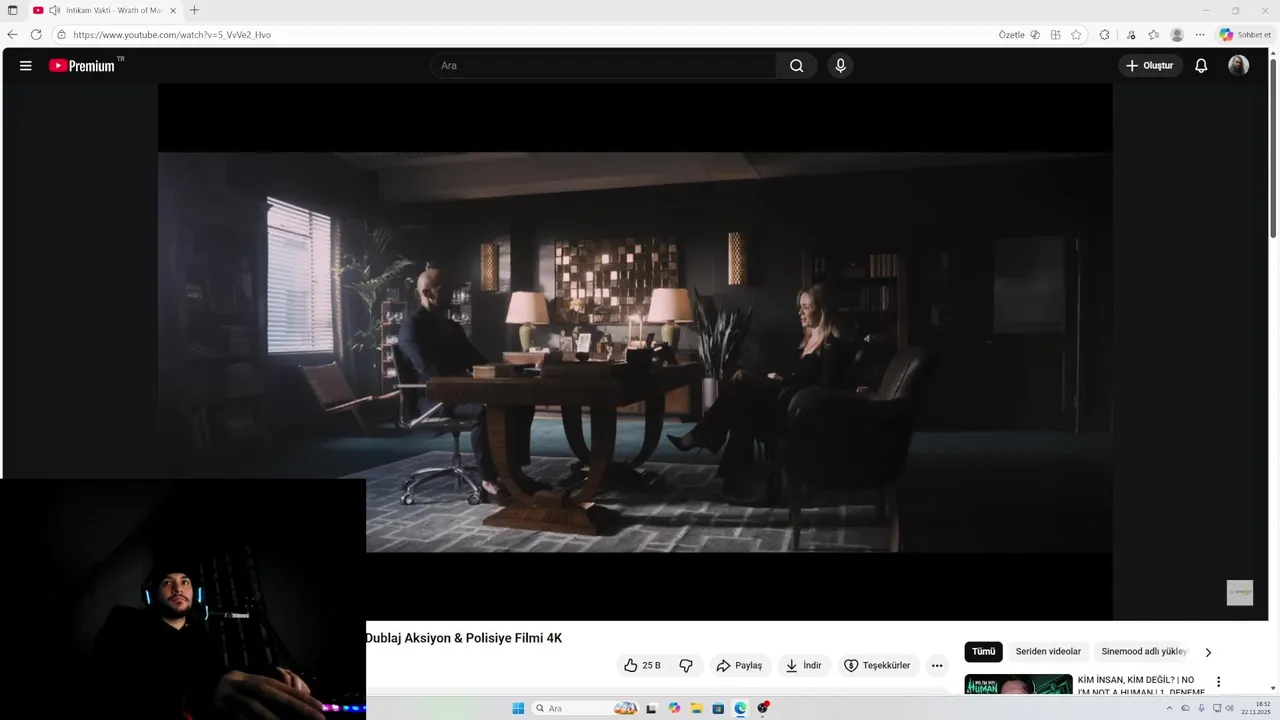
Task: Focus the YouTube Ara search field
Action: pos(603,66)
